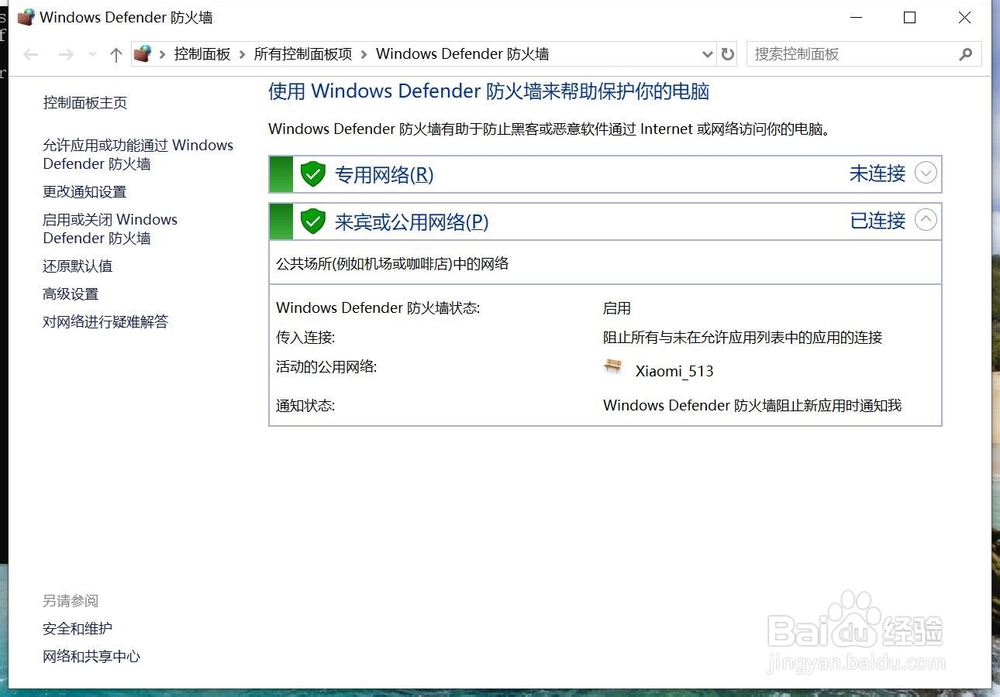1000x697 pixels.
Task: Open 高级设置 link
Action: pos(71,294)
